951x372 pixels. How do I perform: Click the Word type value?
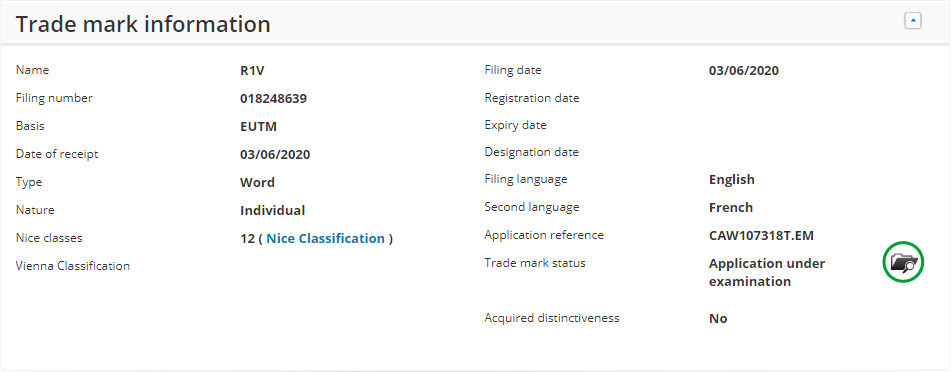[257, 183]
